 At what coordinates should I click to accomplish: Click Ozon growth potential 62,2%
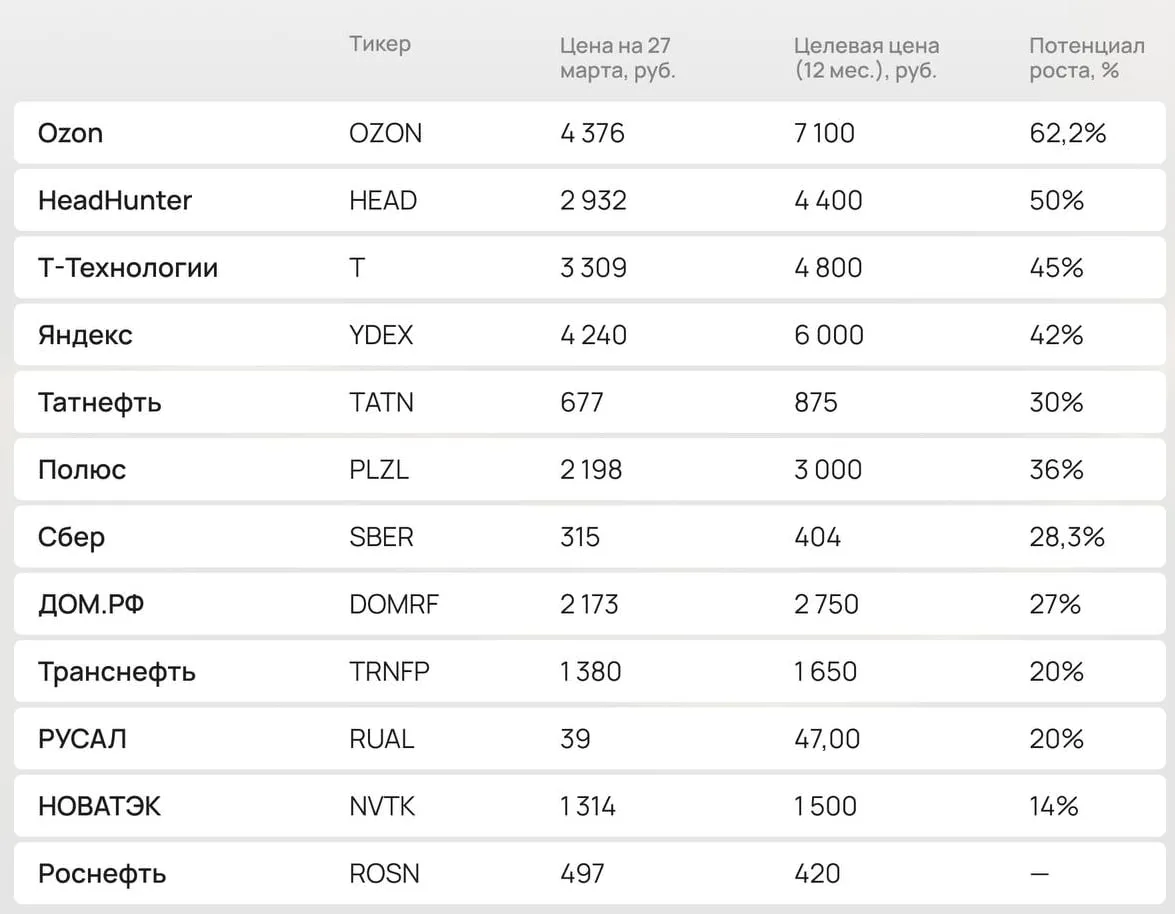(x=1067, y=133)
